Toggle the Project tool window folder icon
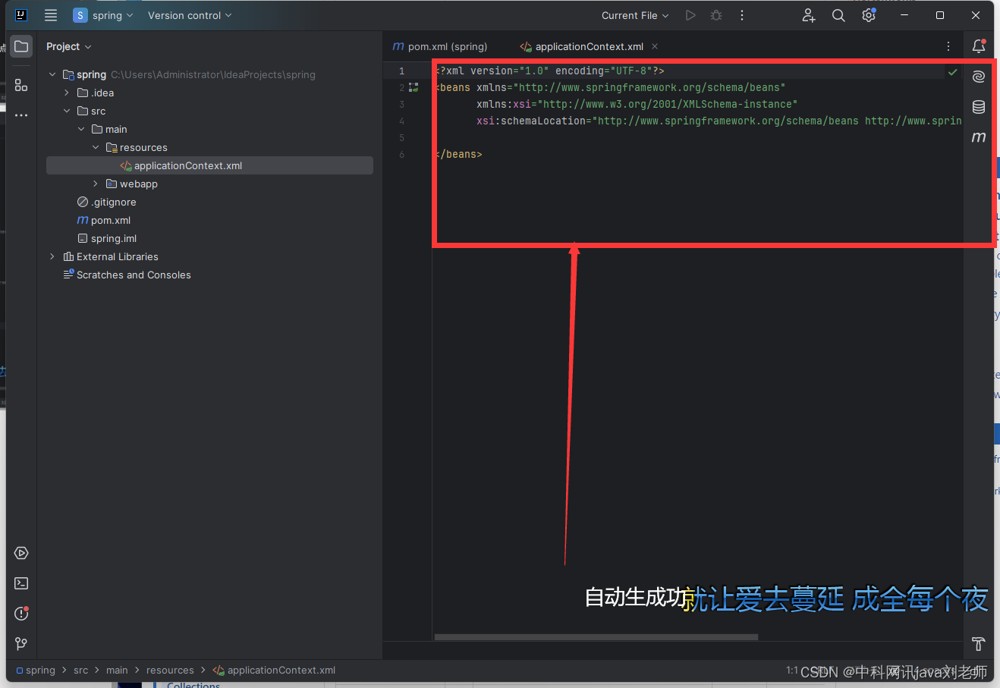This screenshot has height=688, width=1000. point(21,47)
